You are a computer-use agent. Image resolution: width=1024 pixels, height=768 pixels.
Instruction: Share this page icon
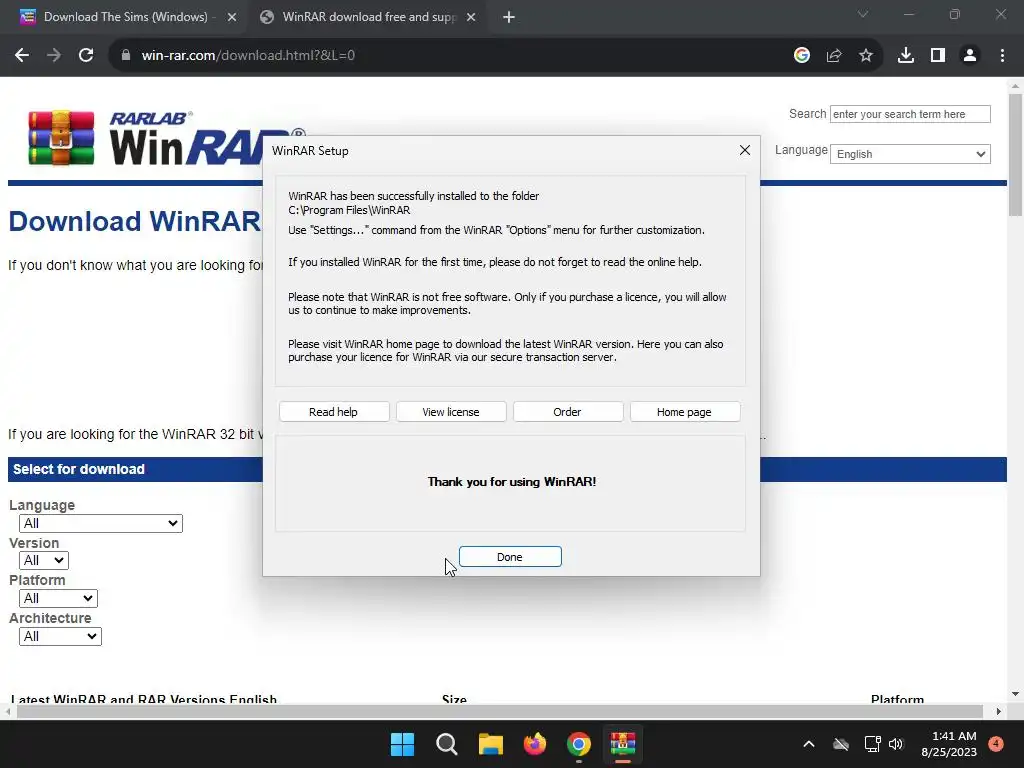click(x=834, y=56)
